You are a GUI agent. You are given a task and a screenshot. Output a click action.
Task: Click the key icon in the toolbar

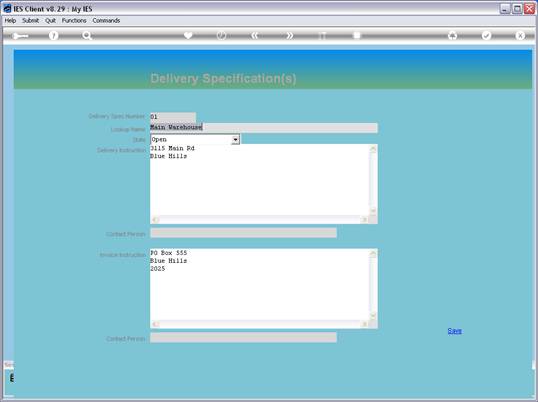coord(20,36)
